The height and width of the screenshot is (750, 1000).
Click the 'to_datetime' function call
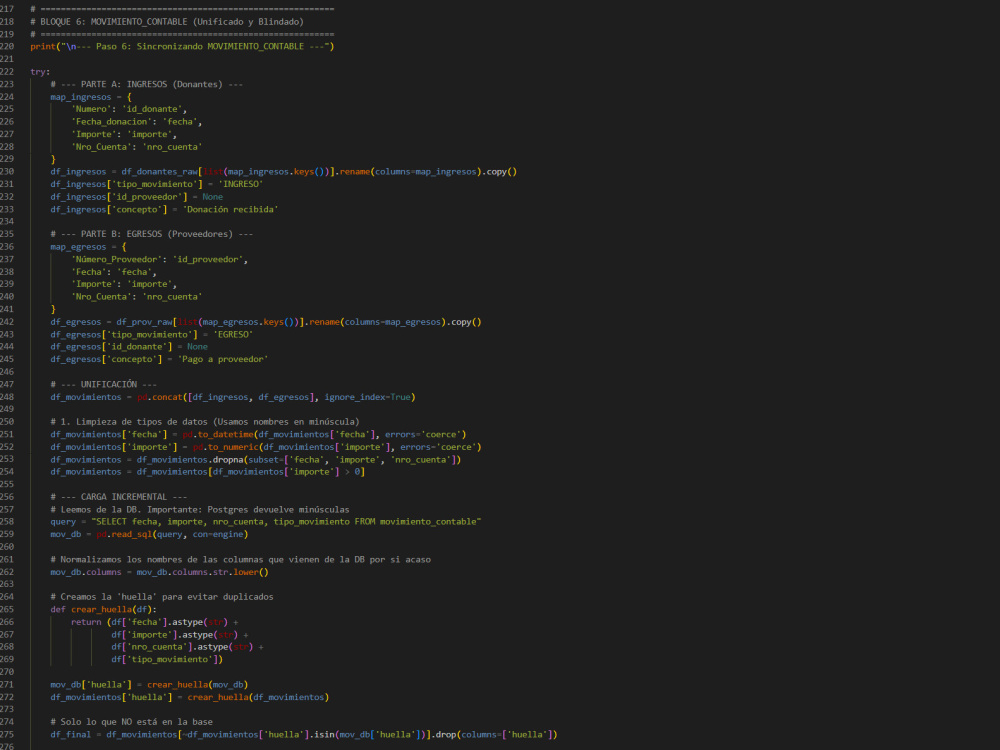coord(225,434)
